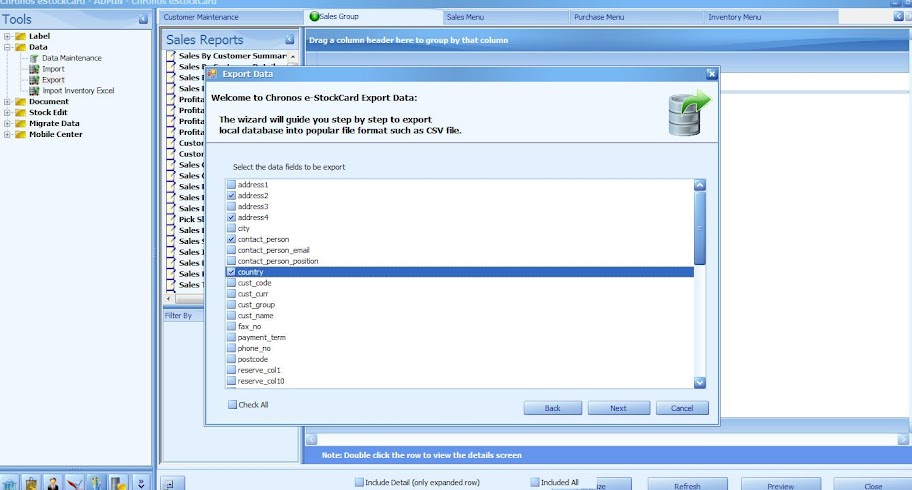Switch to the Customer Maintenance tab
Image resolution: width=912 pixels, height=490 pixels.
pos(231,17)
